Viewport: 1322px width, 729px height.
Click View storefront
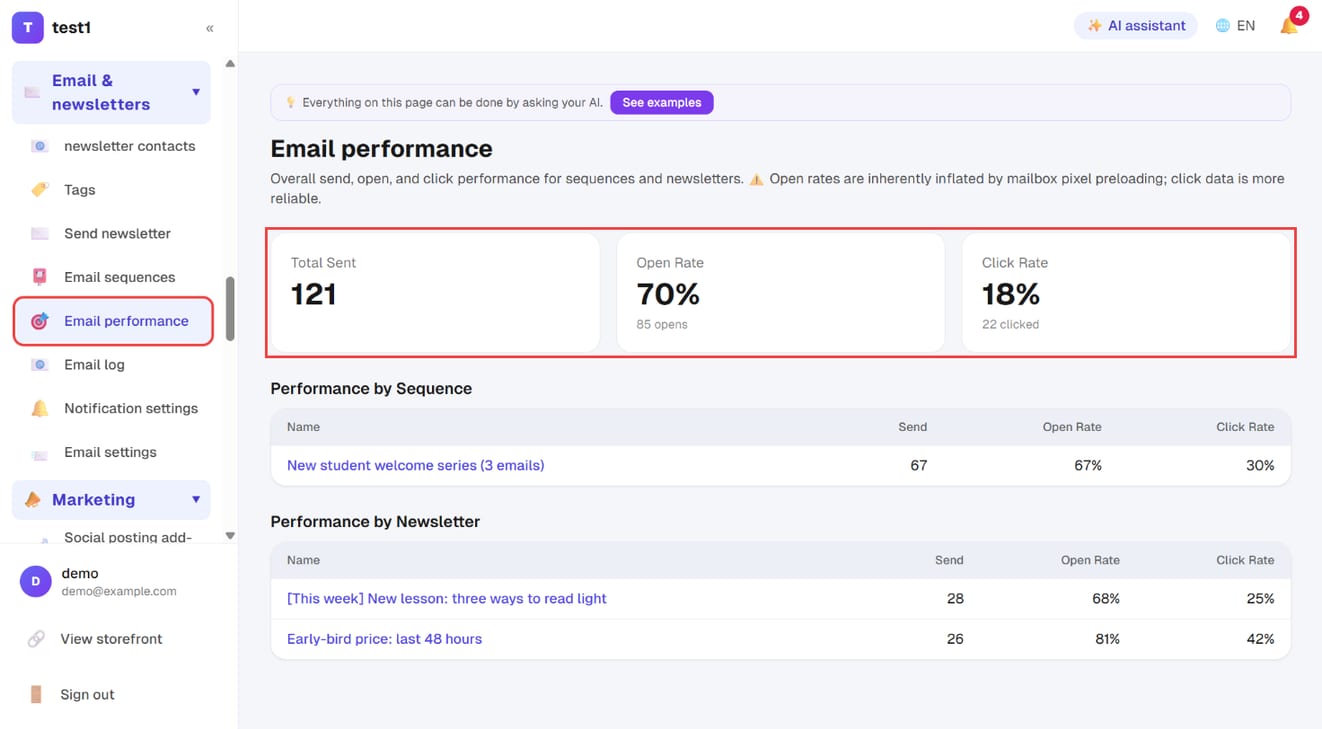coord(111,639)
